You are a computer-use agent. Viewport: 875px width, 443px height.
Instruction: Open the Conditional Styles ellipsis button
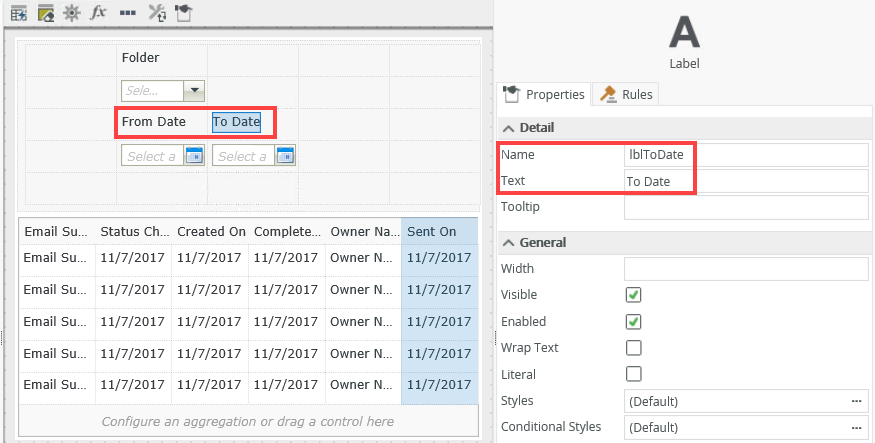pos(856,427)
